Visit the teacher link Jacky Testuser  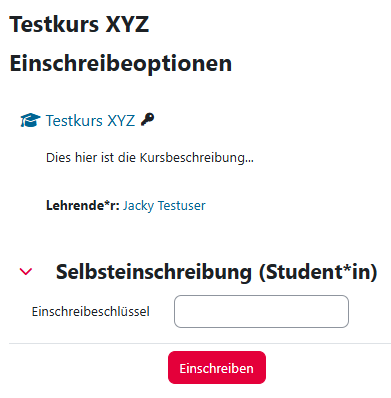164,205
